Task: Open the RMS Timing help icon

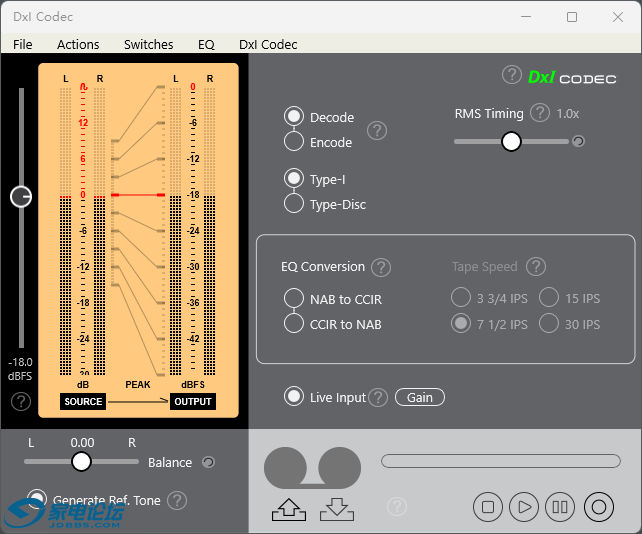Action: tap(540, 113)
